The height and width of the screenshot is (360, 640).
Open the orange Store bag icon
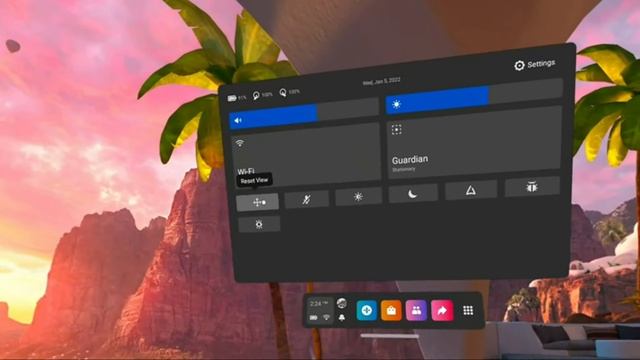(391, 311)
